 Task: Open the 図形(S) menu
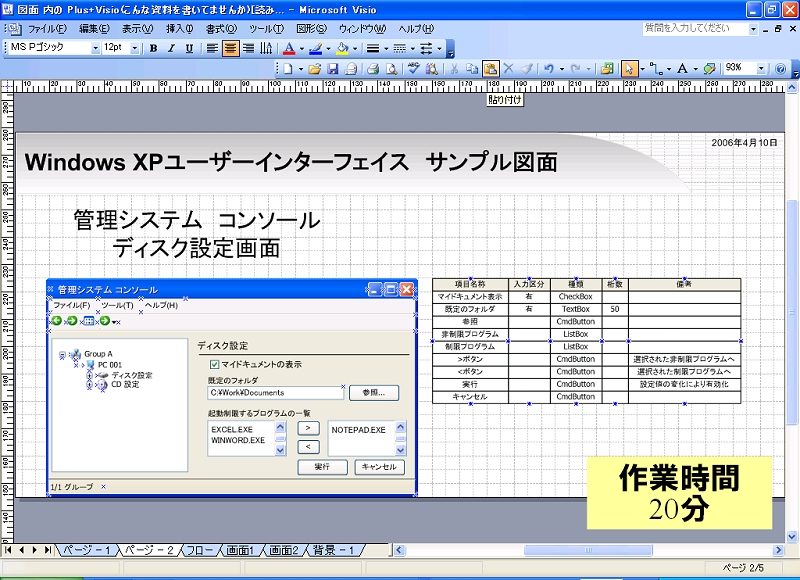point(311,29)
